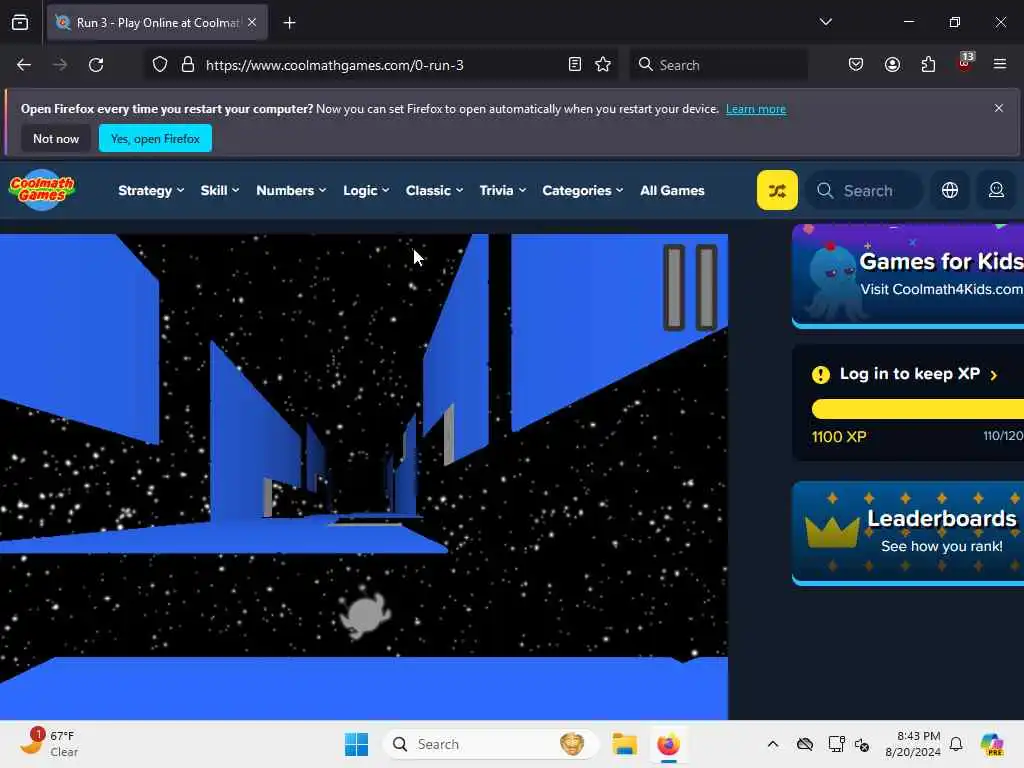The image size is (1024, 768).
Task: Open the random game shuffle button
Action: tap(776, 190)
